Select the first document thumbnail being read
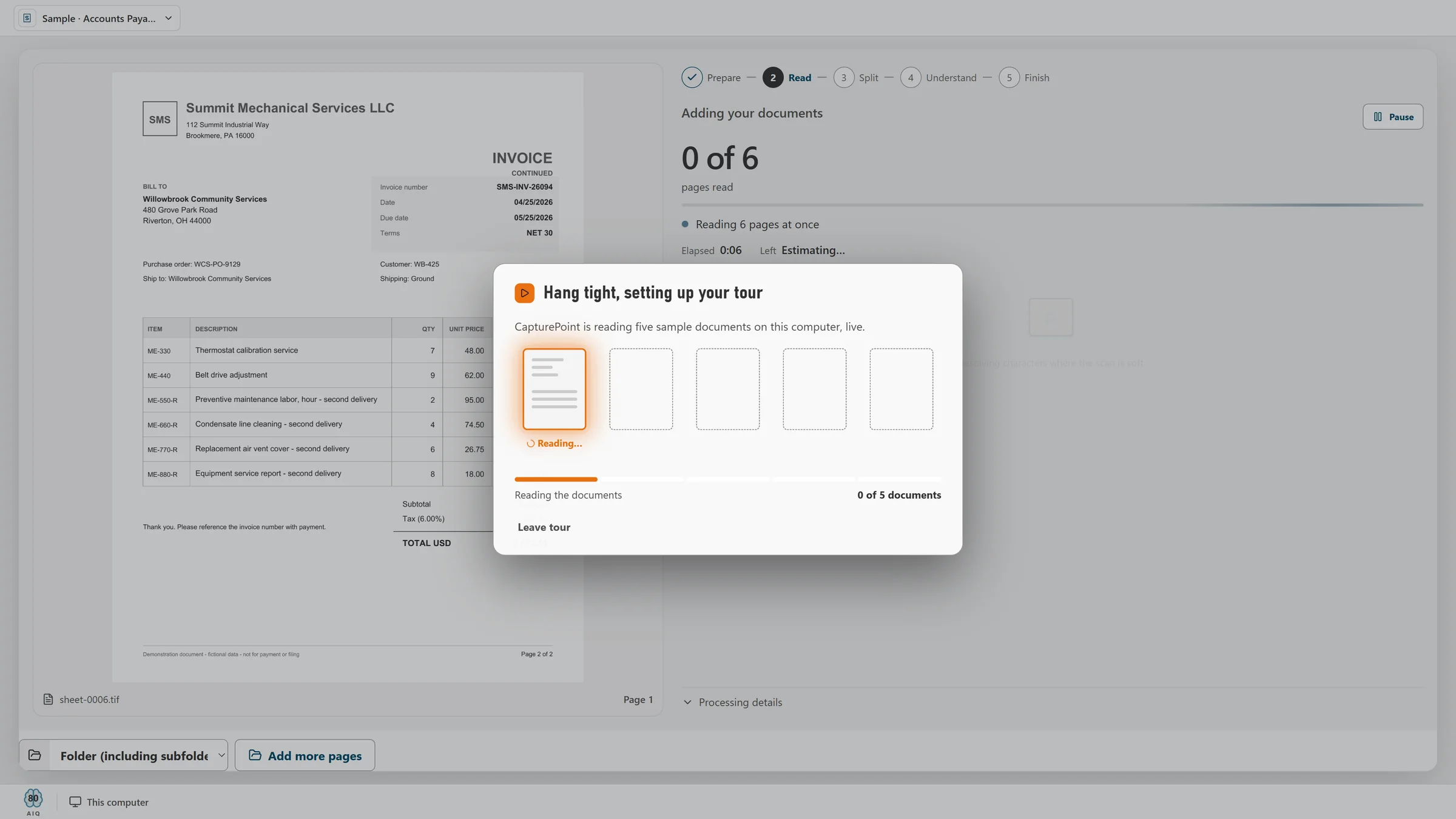Screen dimensions: 1456x819 coord(554,389)
